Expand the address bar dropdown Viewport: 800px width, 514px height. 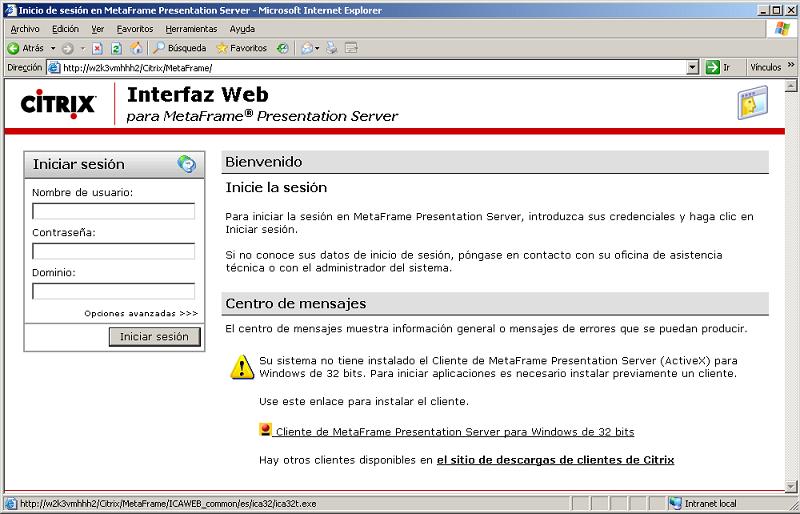tap(693, 68)
